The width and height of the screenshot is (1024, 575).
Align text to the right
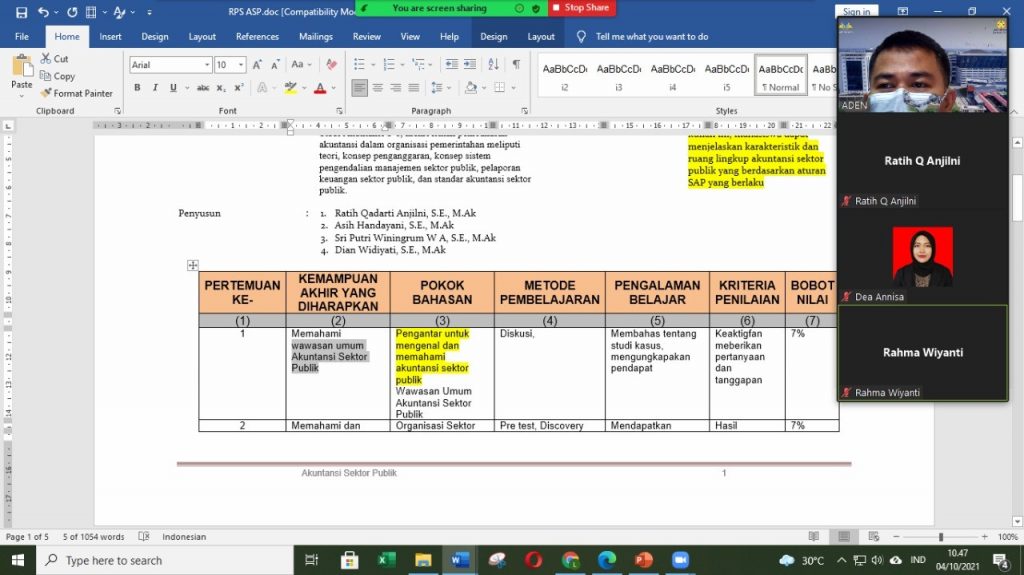pyautogui.click(x=396, y=88)
